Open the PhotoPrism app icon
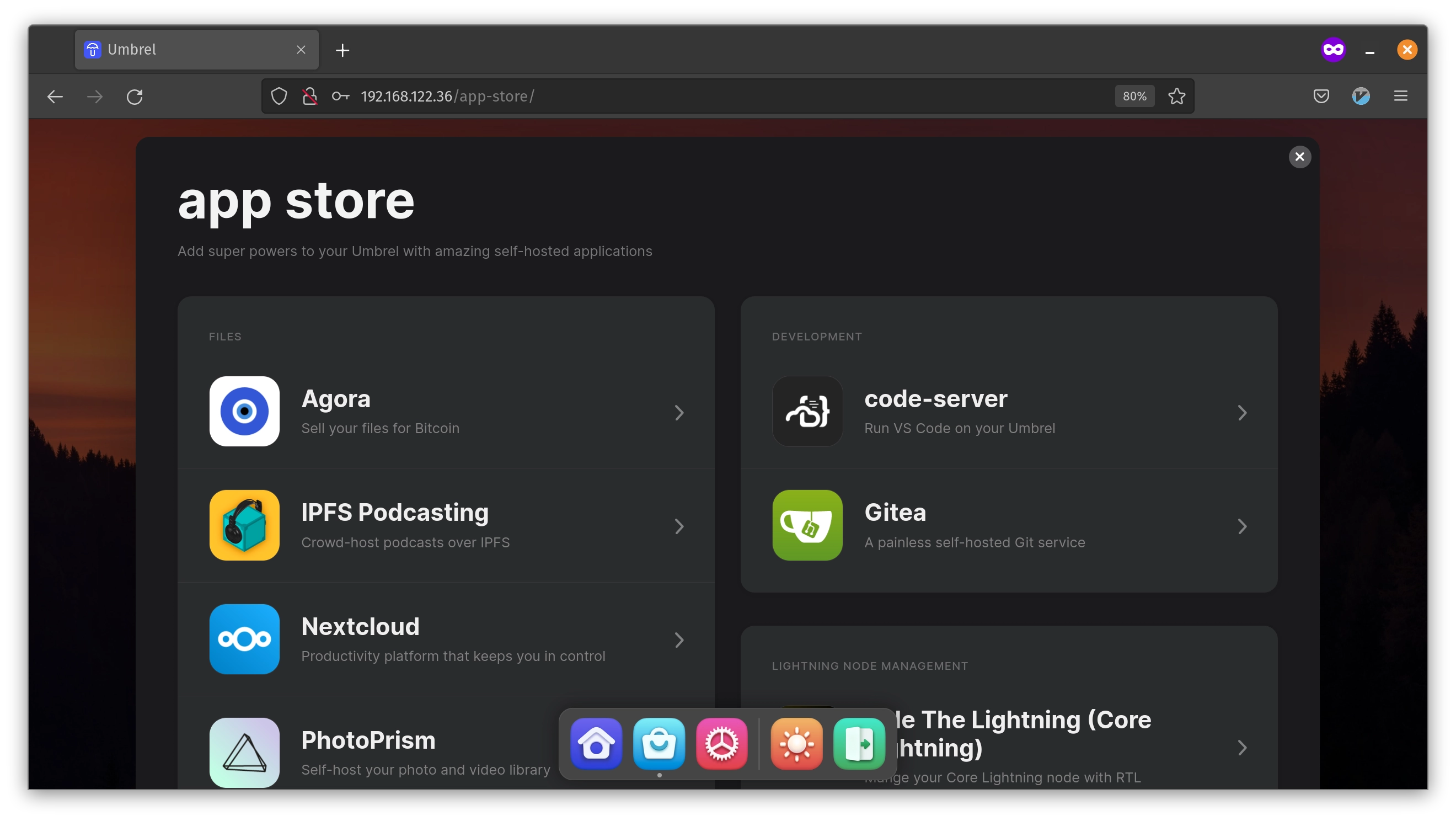Viewport: 1456px width, 821px height. point(244,753)
